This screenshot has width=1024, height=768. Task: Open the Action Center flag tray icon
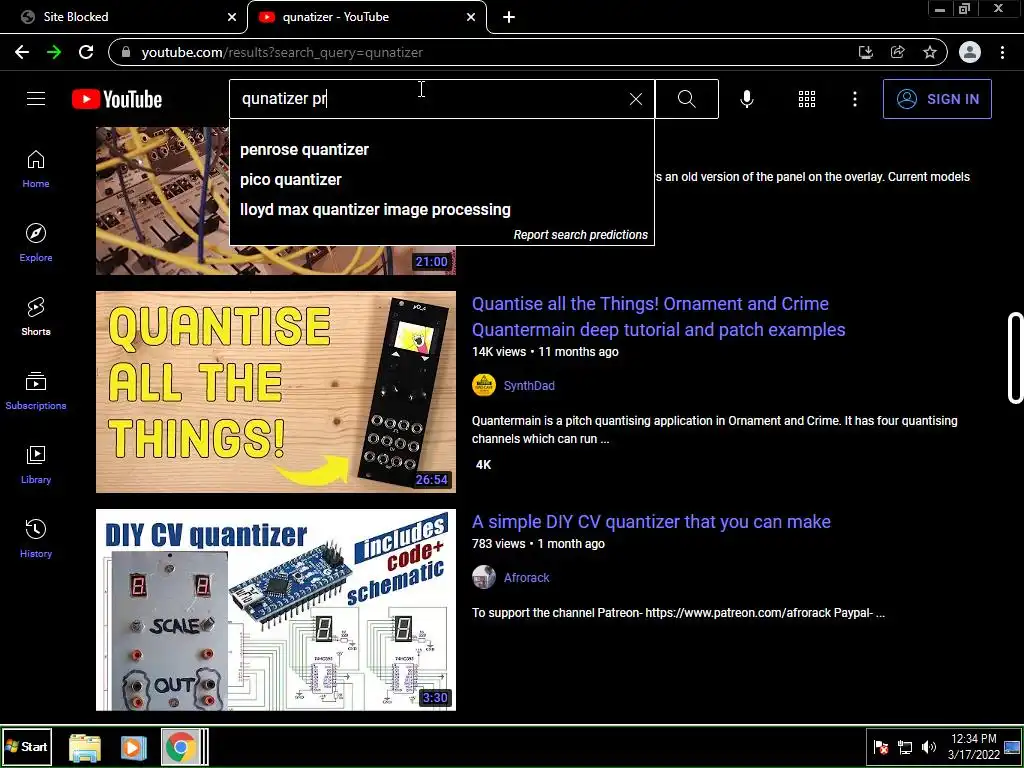pos(881,747)
